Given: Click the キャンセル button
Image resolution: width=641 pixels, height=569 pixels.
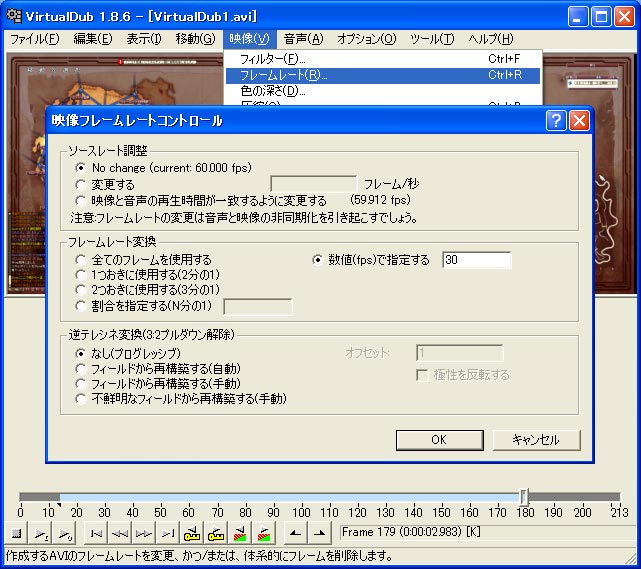Looking at the screenshot, I should coord(536,440).
